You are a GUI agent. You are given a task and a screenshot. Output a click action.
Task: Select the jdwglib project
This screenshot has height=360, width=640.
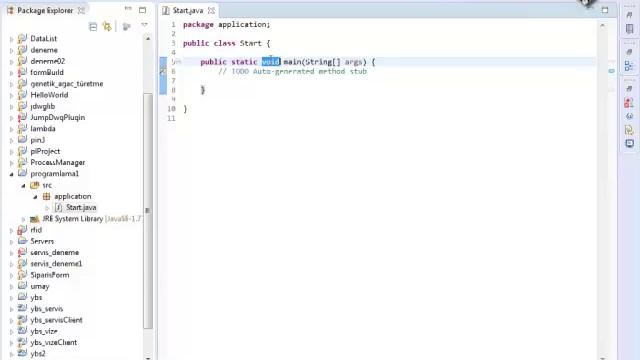click(42, 107)
